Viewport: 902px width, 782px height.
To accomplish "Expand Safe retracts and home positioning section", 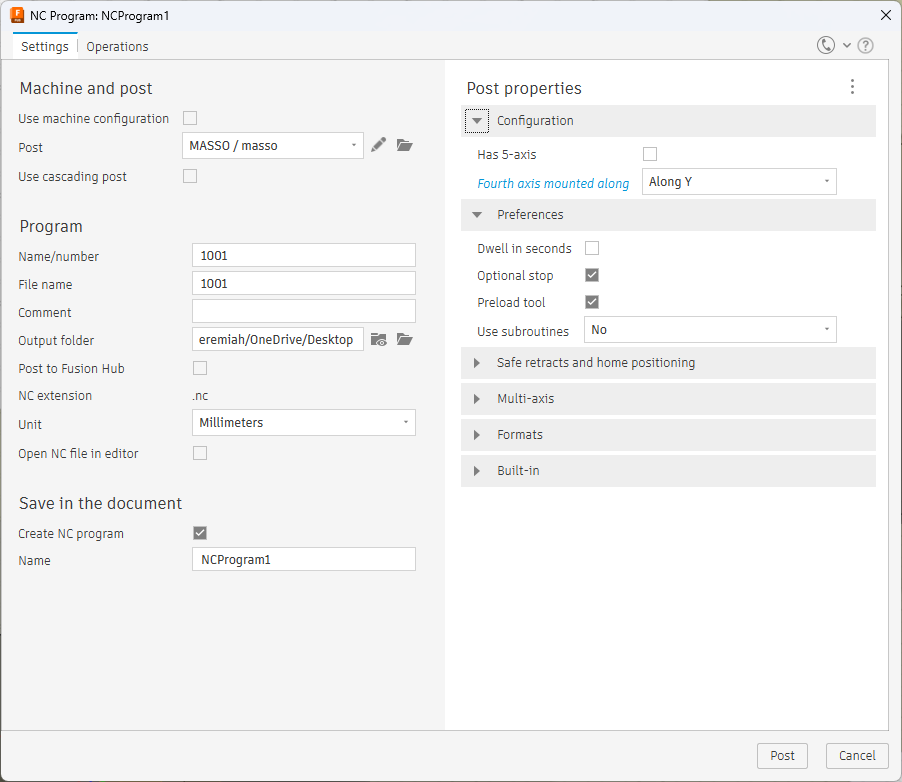I will click(595, 363).
